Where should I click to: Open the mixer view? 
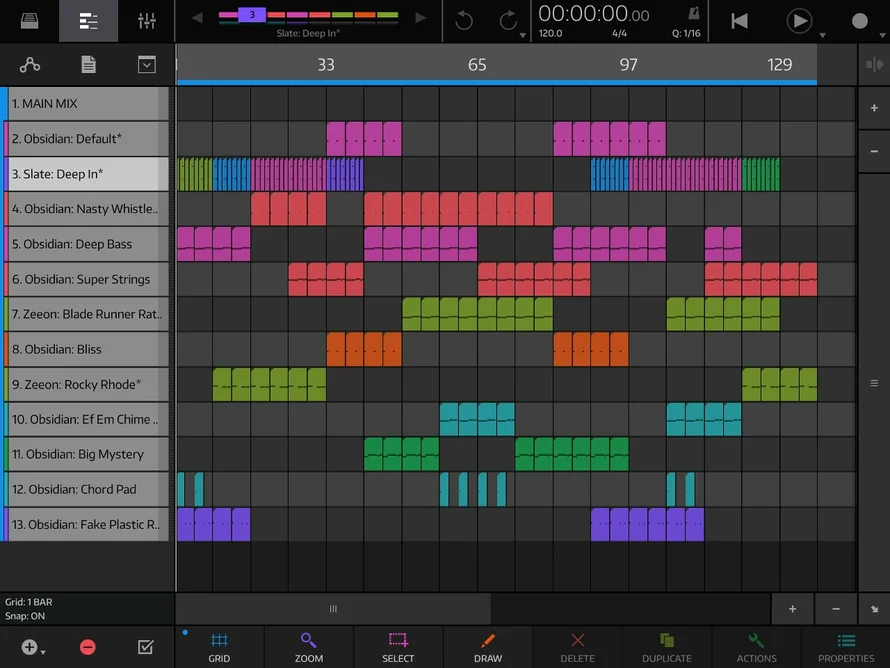(x=146, y=21)
